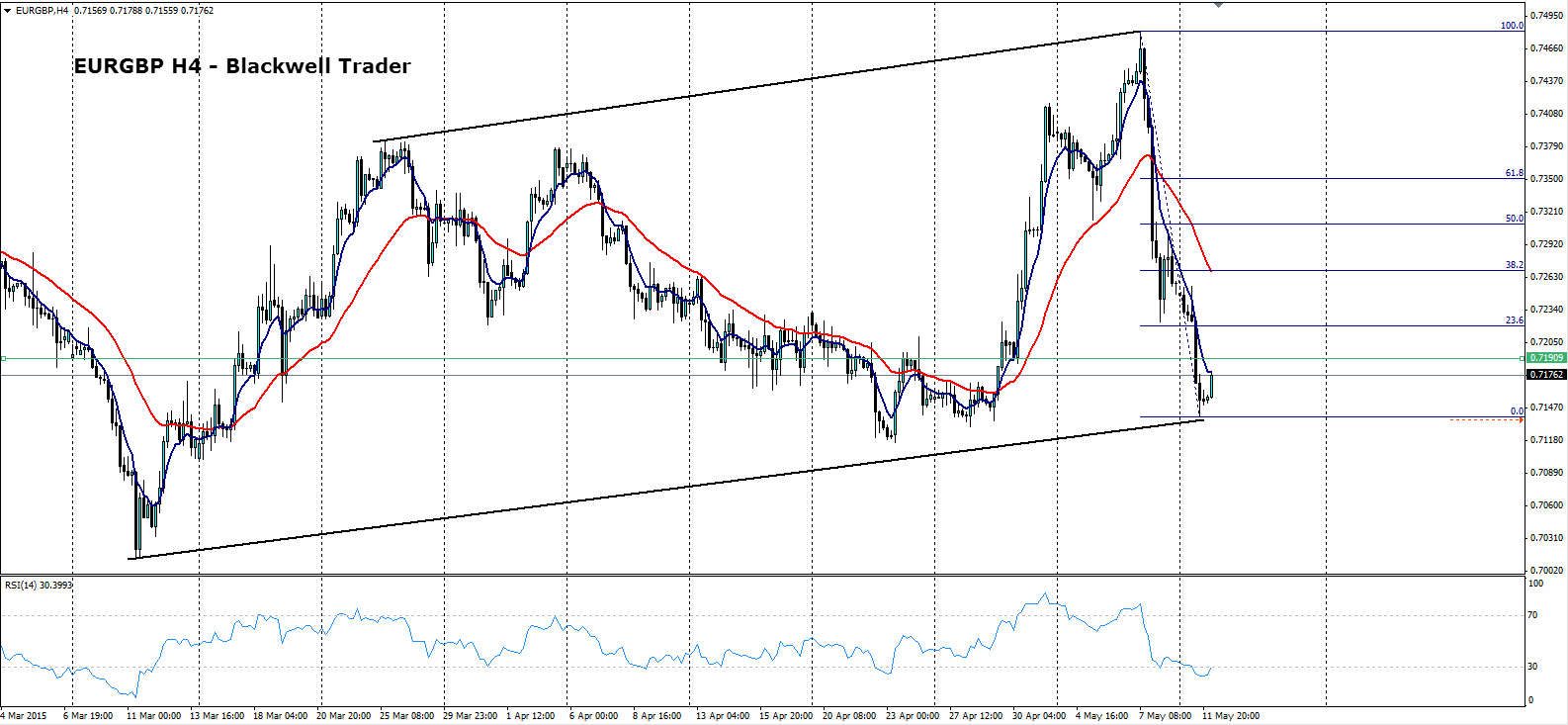
Task: Click the green 0.71909 price tag
Action: click(x=1547, y=358)
